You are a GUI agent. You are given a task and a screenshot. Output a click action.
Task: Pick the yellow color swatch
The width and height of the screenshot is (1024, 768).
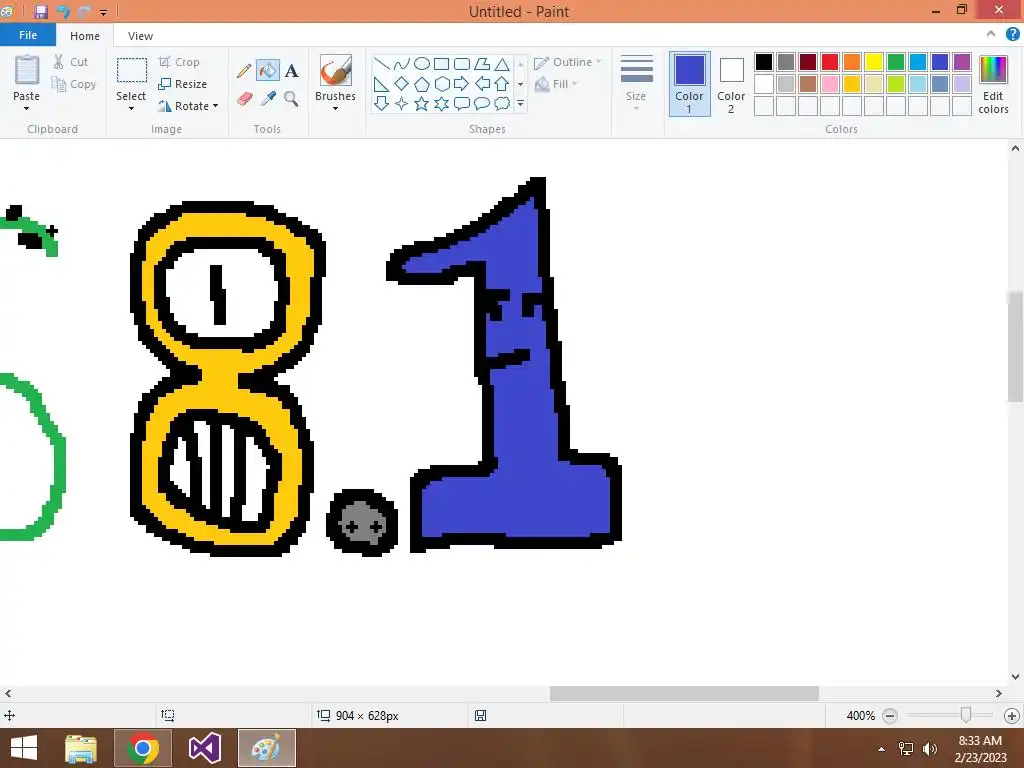tap(874, 62)
